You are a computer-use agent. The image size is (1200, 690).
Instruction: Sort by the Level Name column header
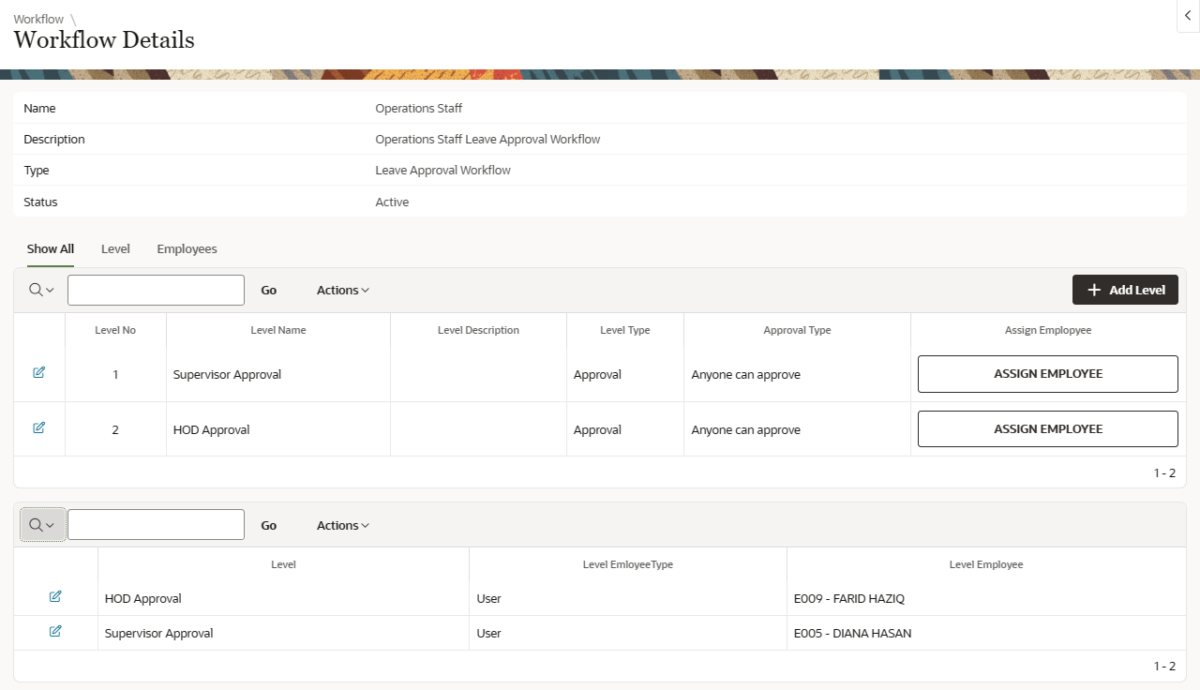(278, 330)
